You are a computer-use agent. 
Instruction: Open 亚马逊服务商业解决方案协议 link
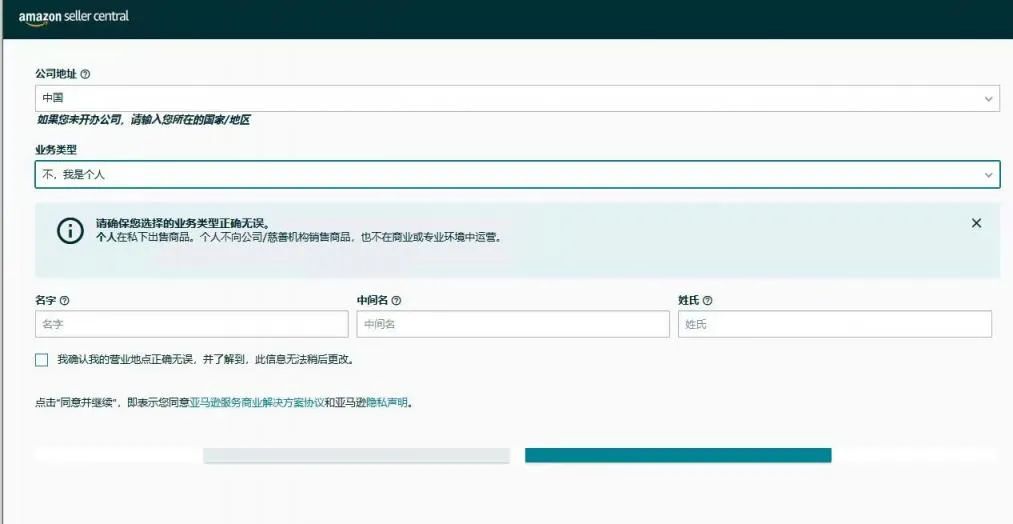[x=257, y=403]
